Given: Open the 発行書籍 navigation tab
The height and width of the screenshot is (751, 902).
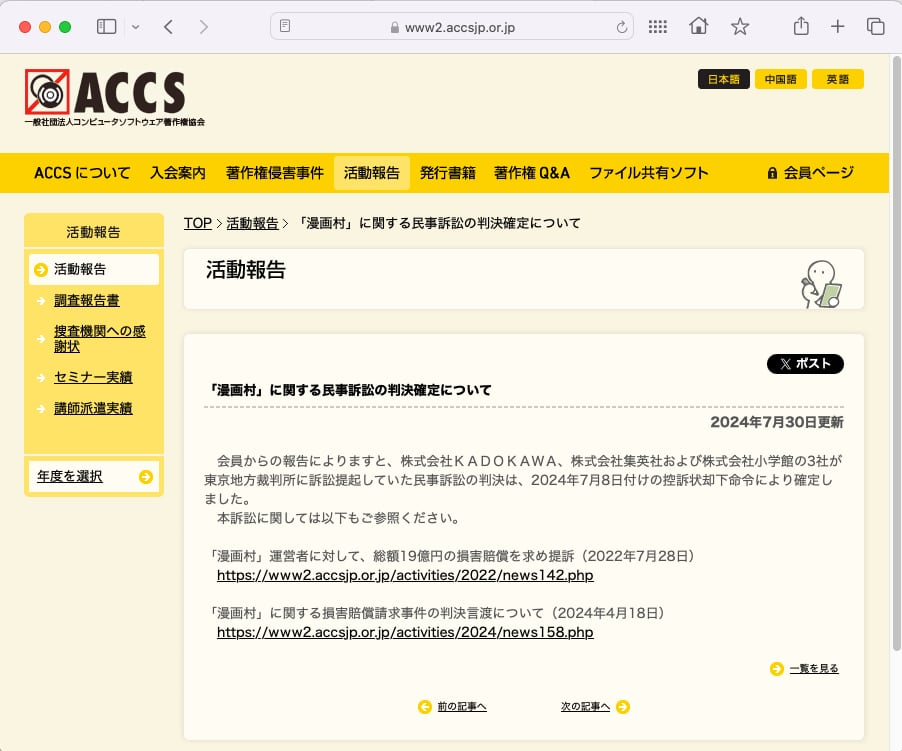Looking at the screenshot, I should tap(447, 173).
